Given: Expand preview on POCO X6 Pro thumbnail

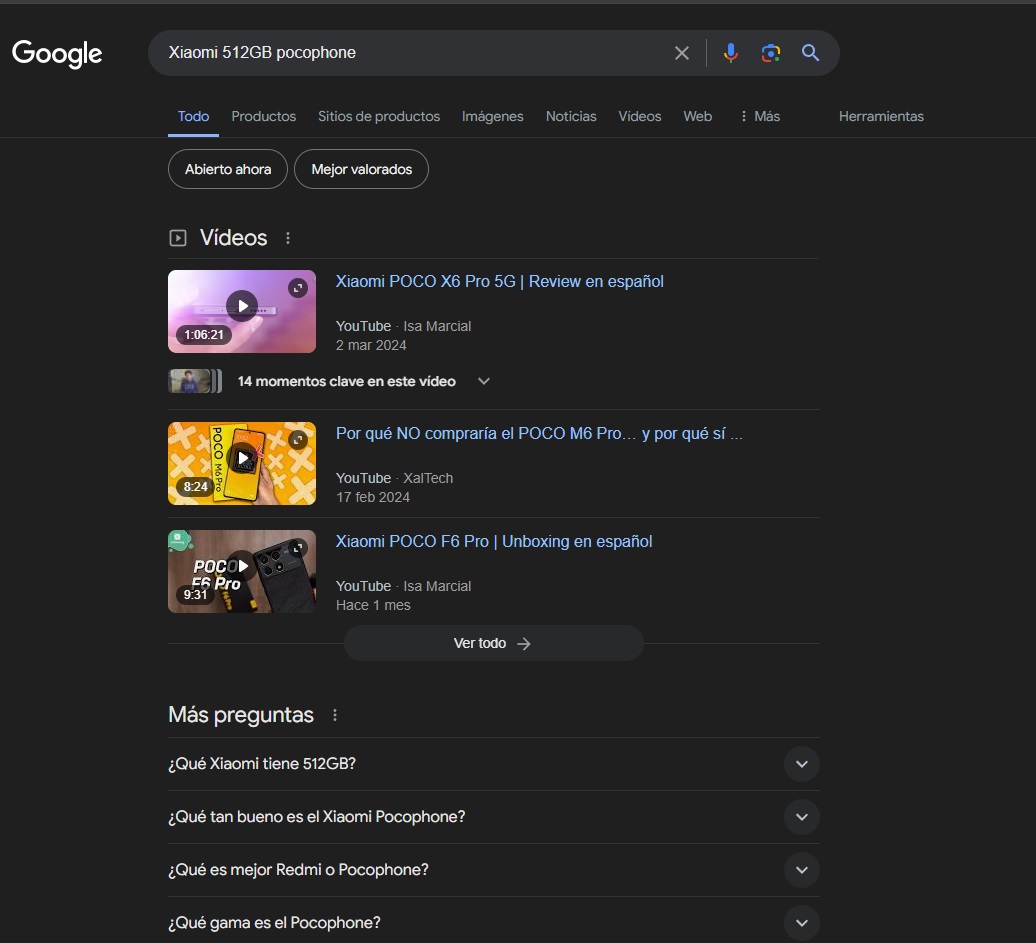Looking at the screenshot, I should pos(298,288).
